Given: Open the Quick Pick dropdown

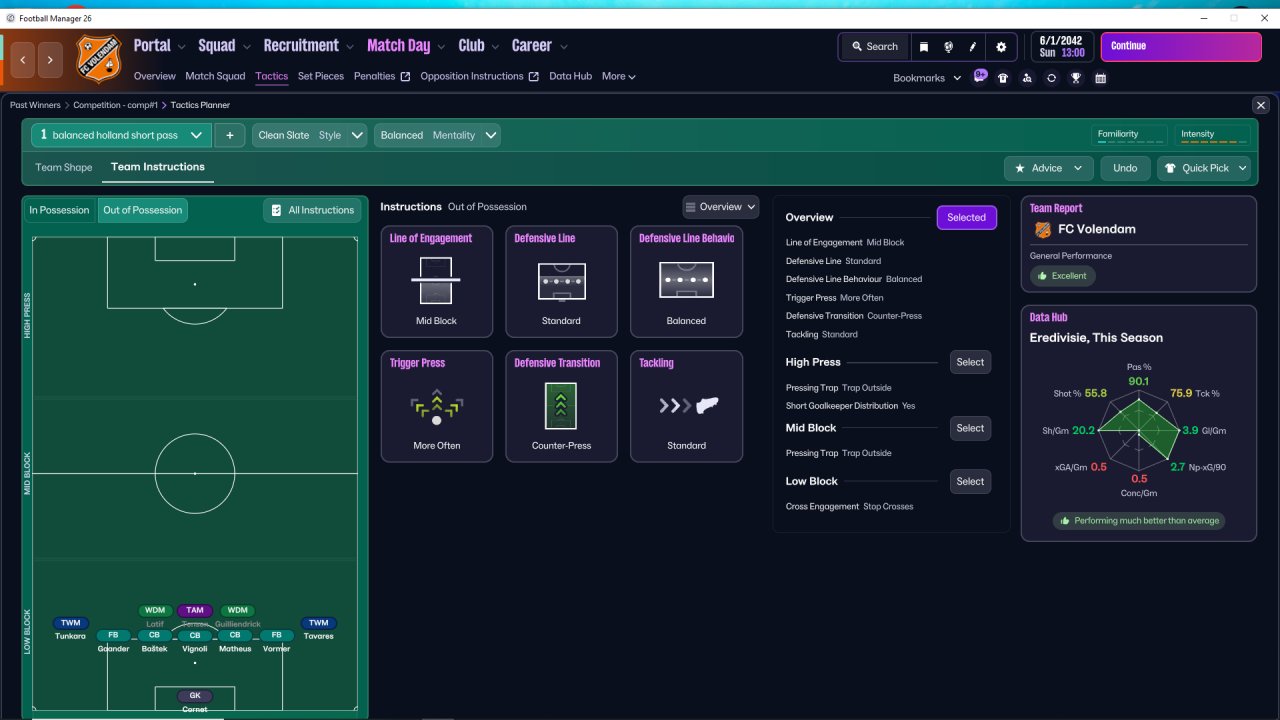Looking at the screenshot, I should (1204, 168).
